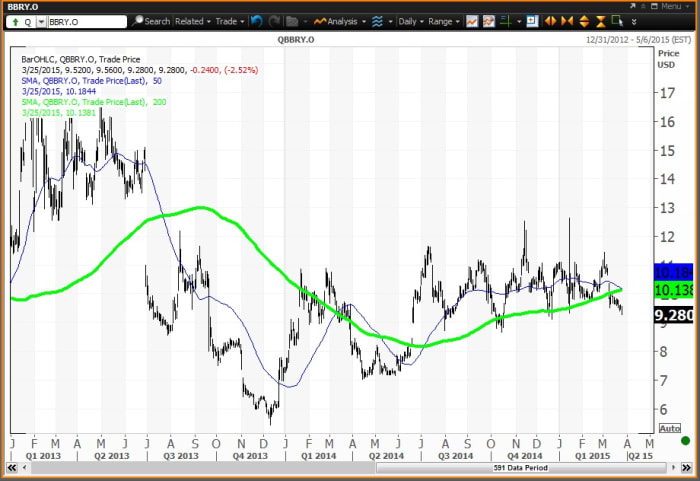Image resolution: width=700 pixels, height=481 pixels.
Task: Select the green crosshair tool
Action: pos(507,21)
